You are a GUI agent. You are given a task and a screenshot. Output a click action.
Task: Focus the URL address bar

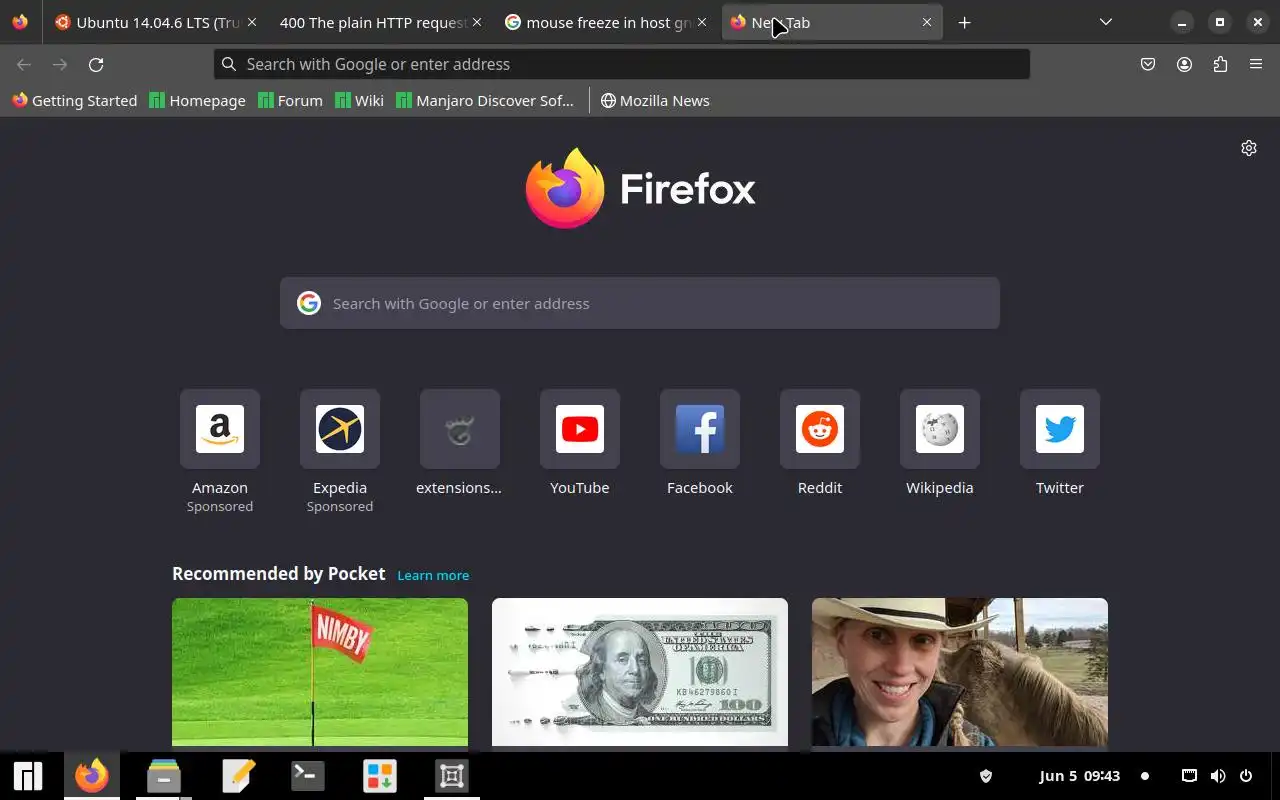(x=621, y=64)
